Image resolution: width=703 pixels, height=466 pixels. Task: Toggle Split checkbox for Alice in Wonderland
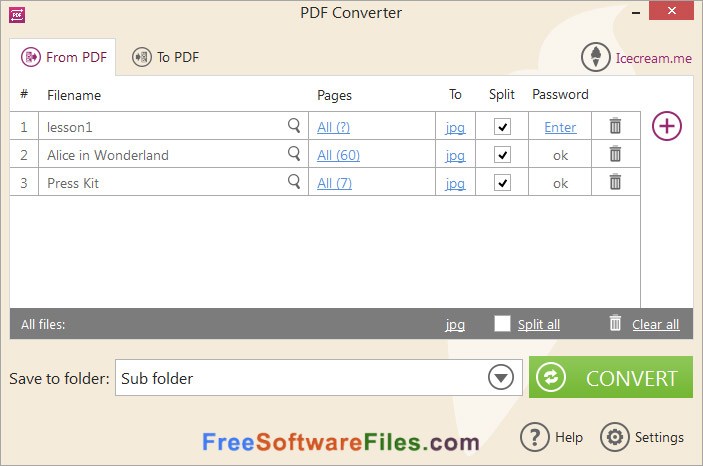tap(502, 155)
